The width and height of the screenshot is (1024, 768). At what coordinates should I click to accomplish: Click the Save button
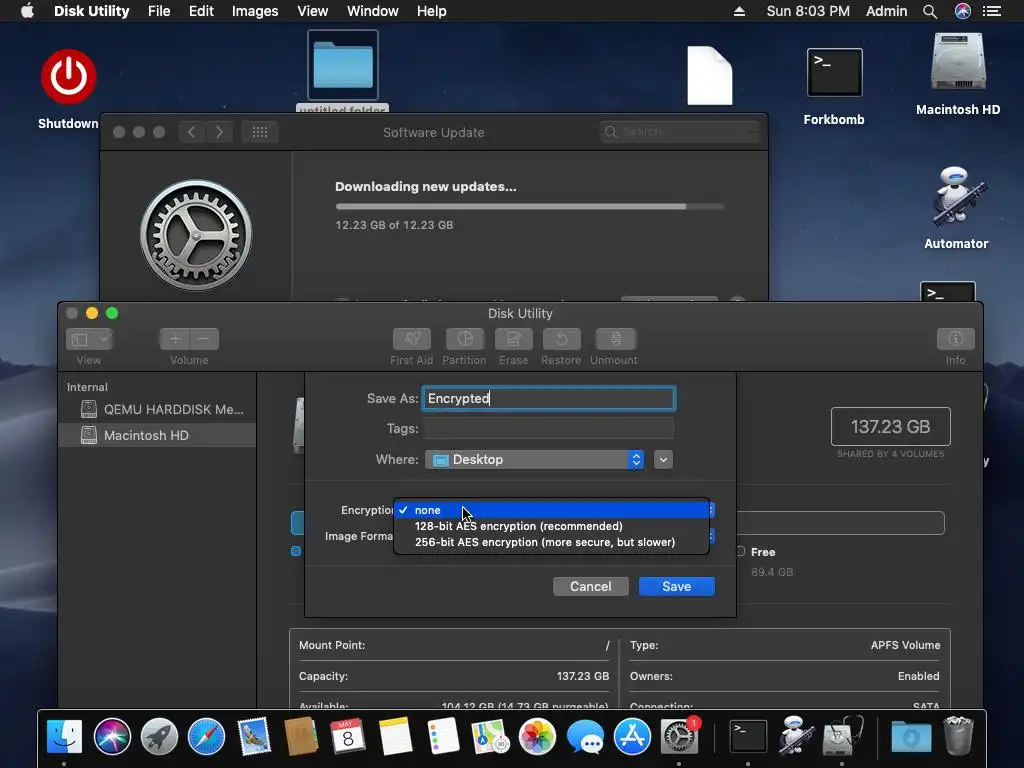(677, 586)
